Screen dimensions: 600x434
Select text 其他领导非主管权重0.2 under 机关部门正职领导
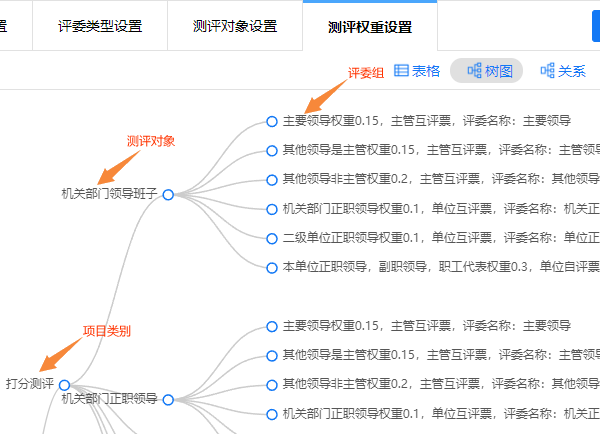[x=346, y=384]
